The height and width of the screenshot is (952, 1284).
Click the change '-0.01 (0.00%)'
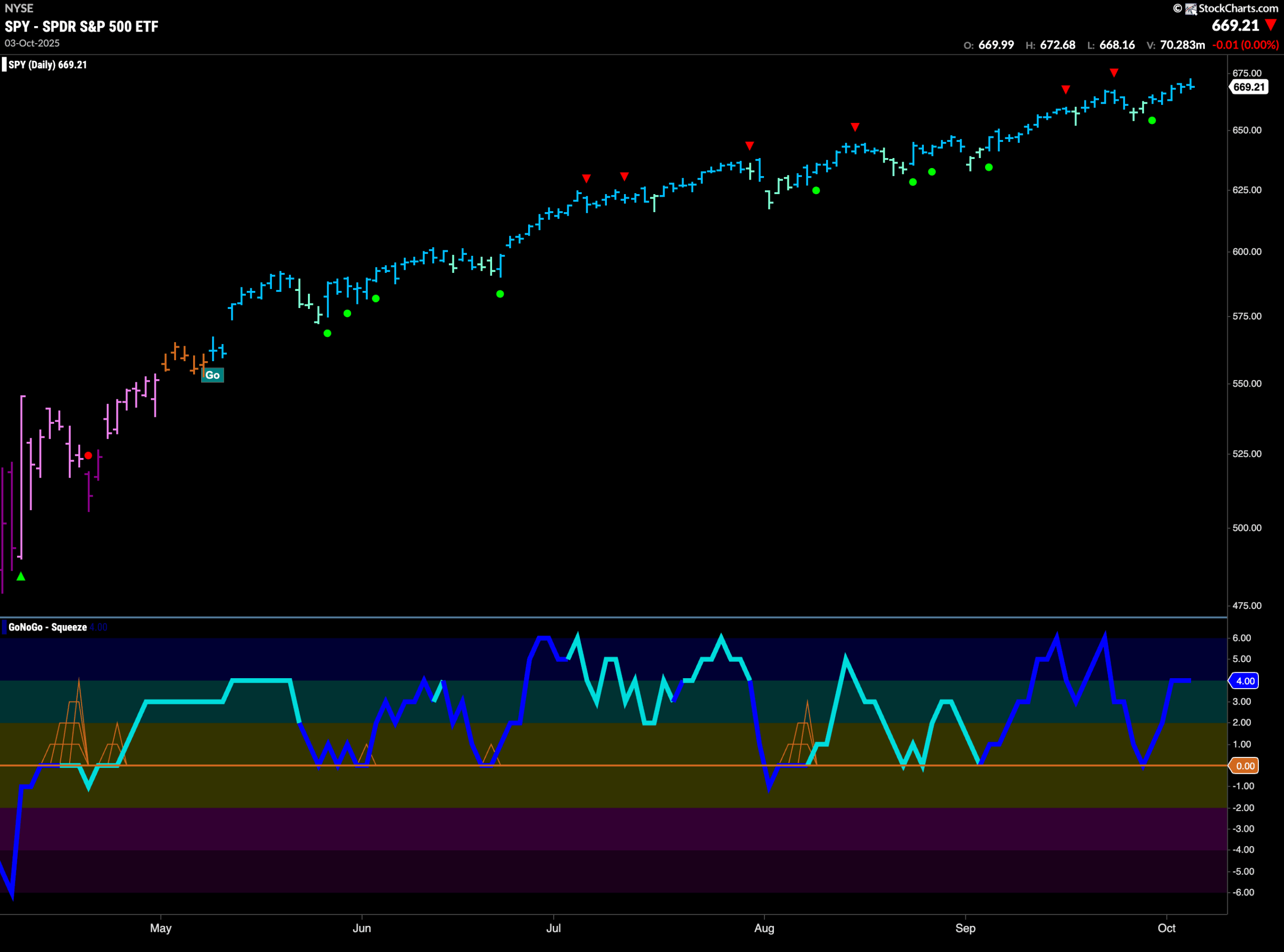1245,45
